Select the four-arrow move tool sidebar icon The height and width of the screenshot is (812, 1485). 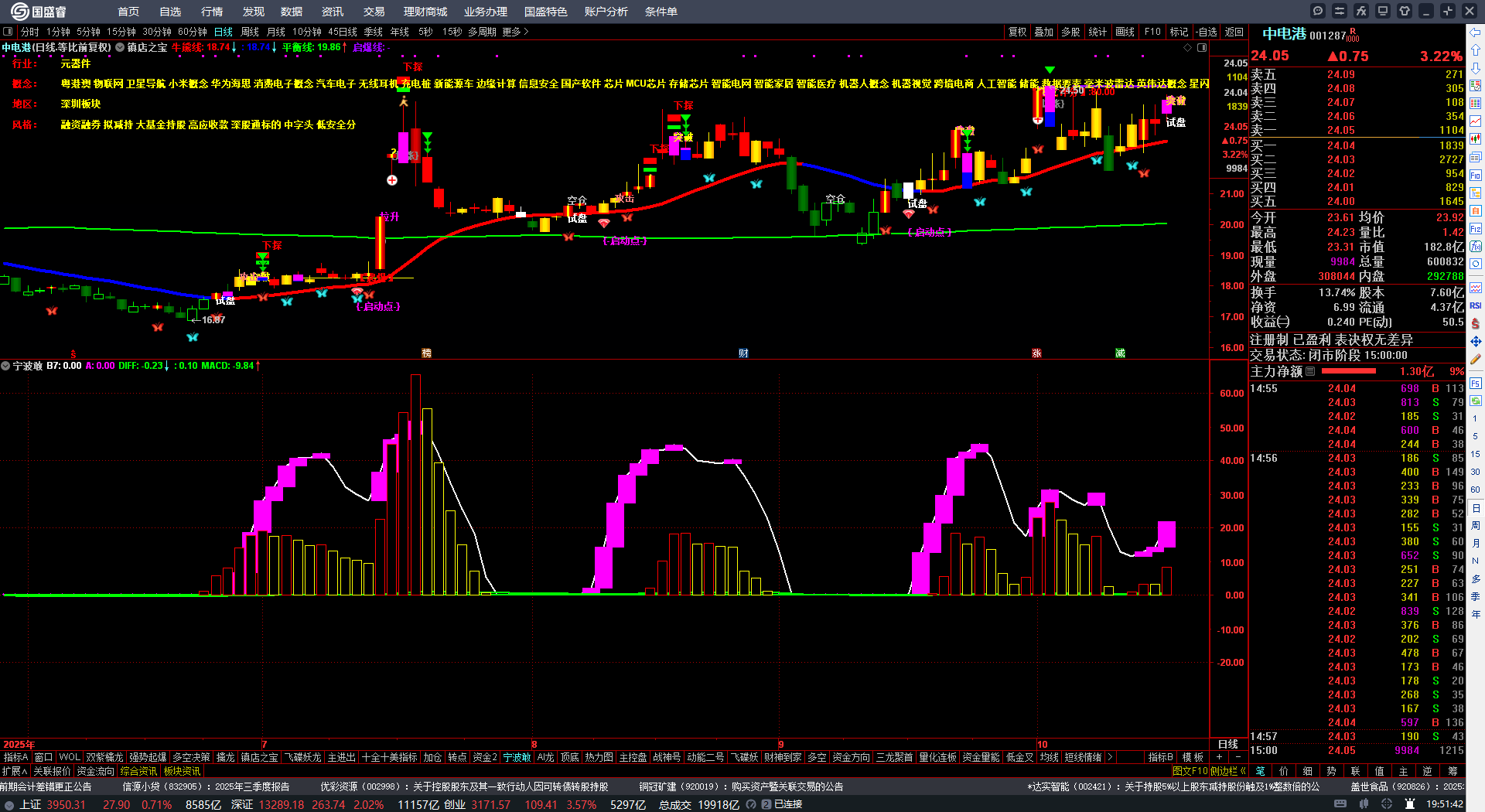tap(1476, 341)
